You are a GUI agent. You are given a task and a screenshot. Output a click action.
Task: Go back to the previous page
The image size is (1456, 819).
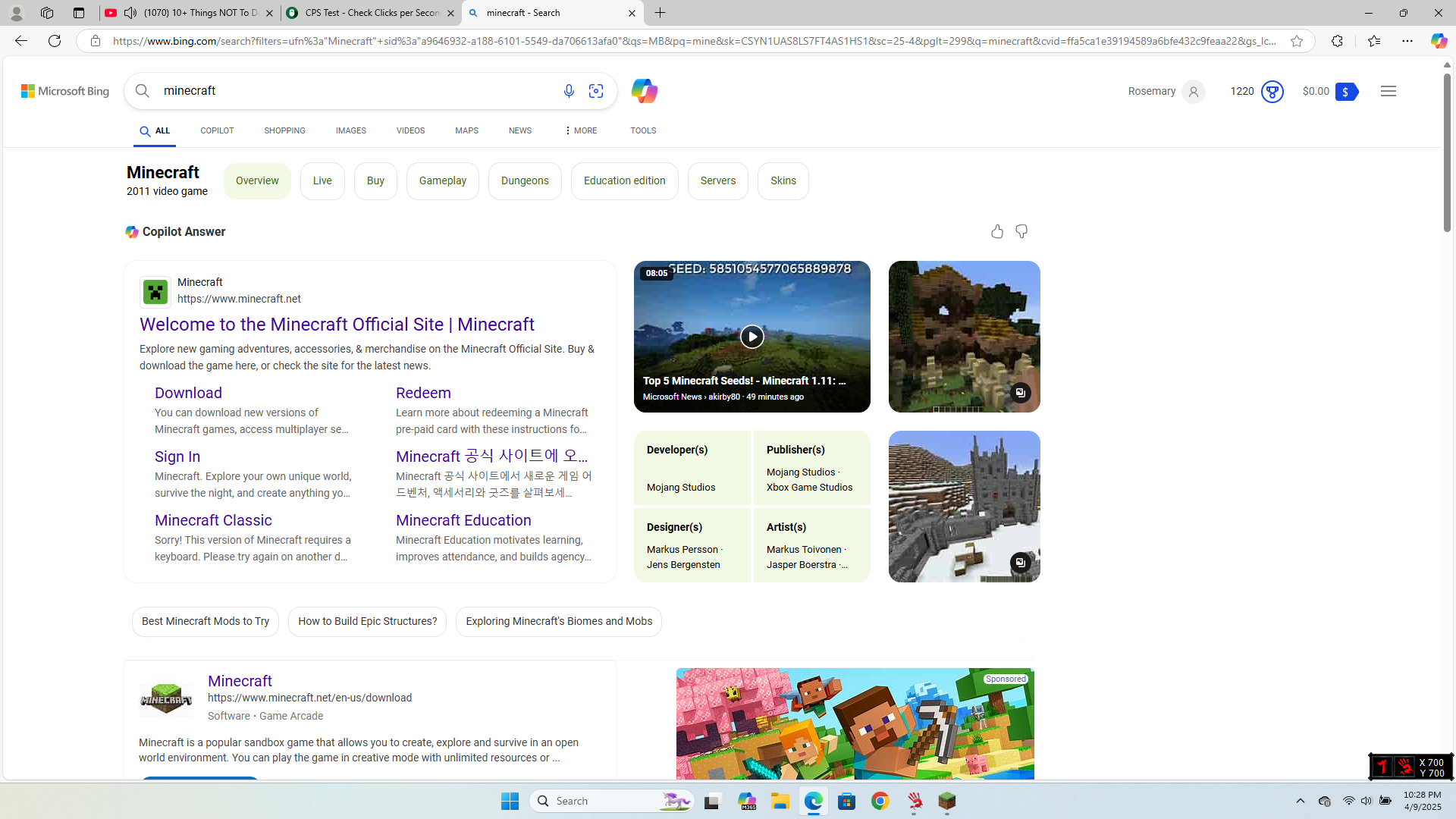pos(20,41)
